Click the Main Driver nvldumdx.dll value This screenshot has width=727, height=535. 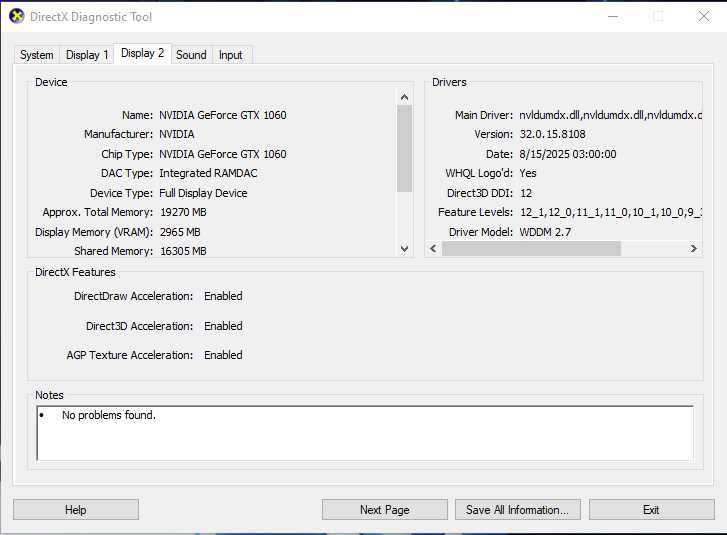click(x=610, y=115)
